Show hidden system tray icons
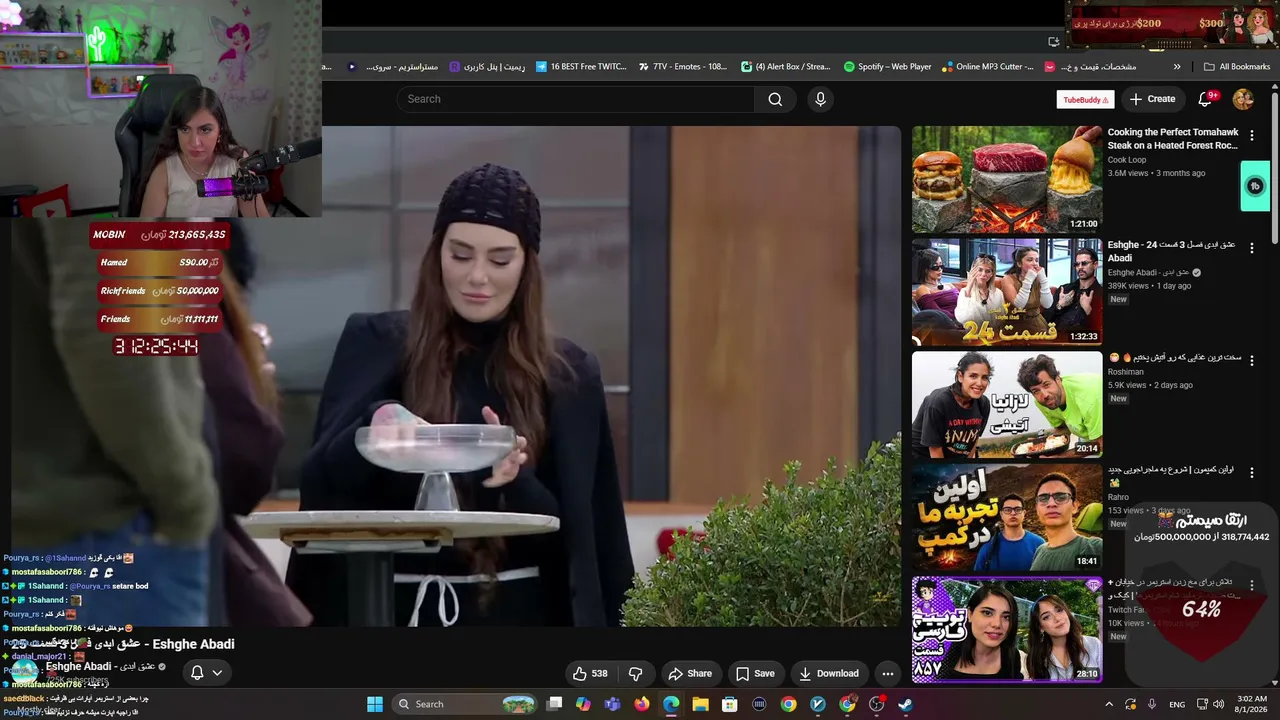Image resolution: width=1280 pixels, height=720 pixels. click(x=1108, y=704)
